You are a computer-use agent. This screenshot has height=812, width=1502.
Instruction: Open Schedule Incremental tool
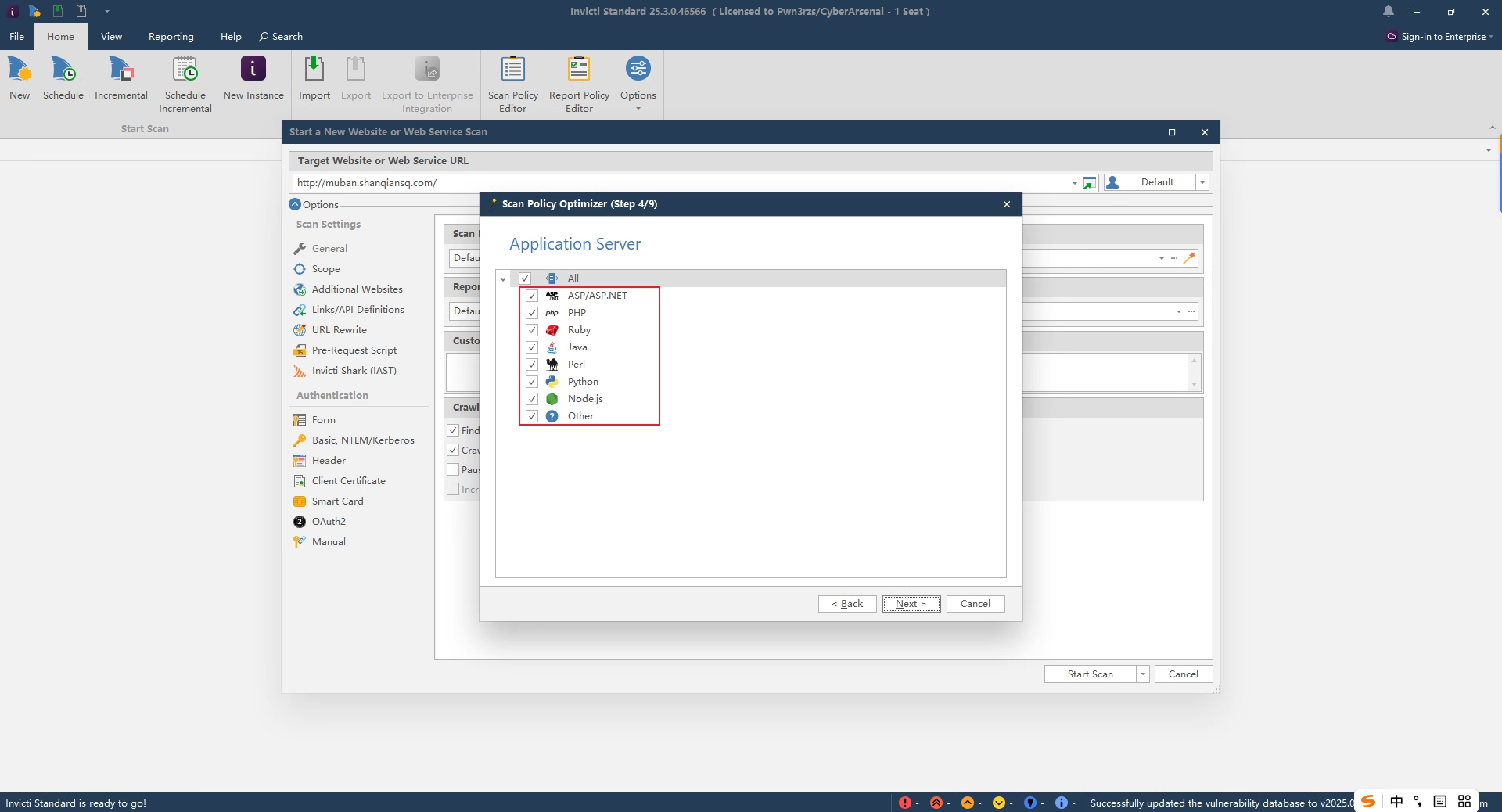[185, 84]
